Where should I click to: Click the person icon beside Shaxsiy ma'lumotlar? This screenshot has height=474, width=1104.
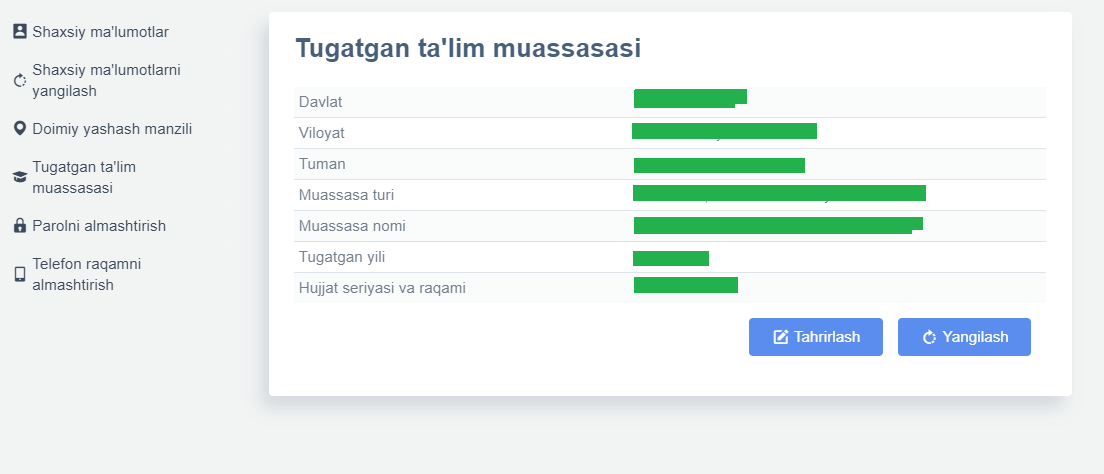point(20,31)
